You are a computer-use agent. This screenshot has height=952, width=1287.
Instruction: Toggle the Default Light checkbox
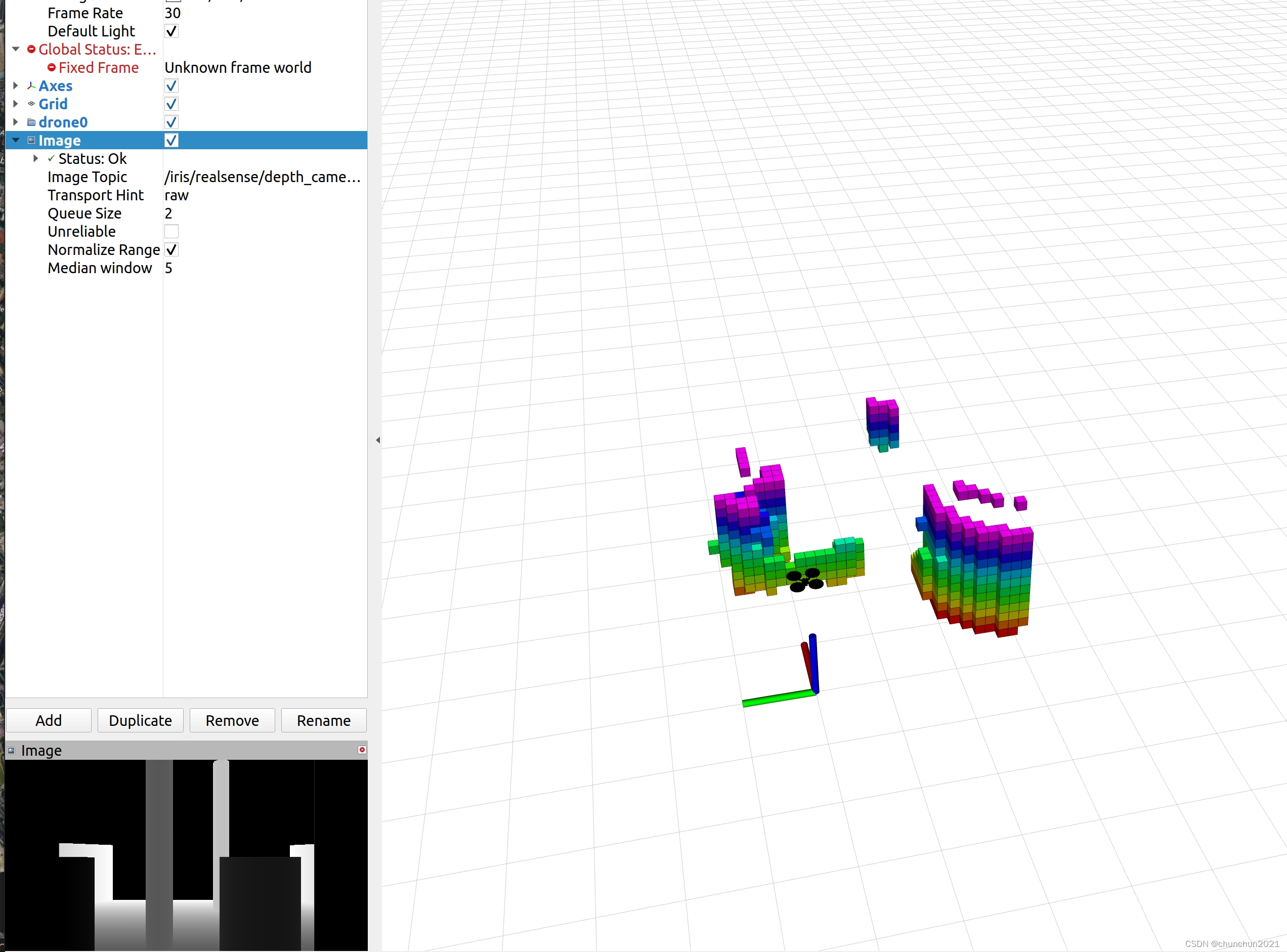(171, 31)
